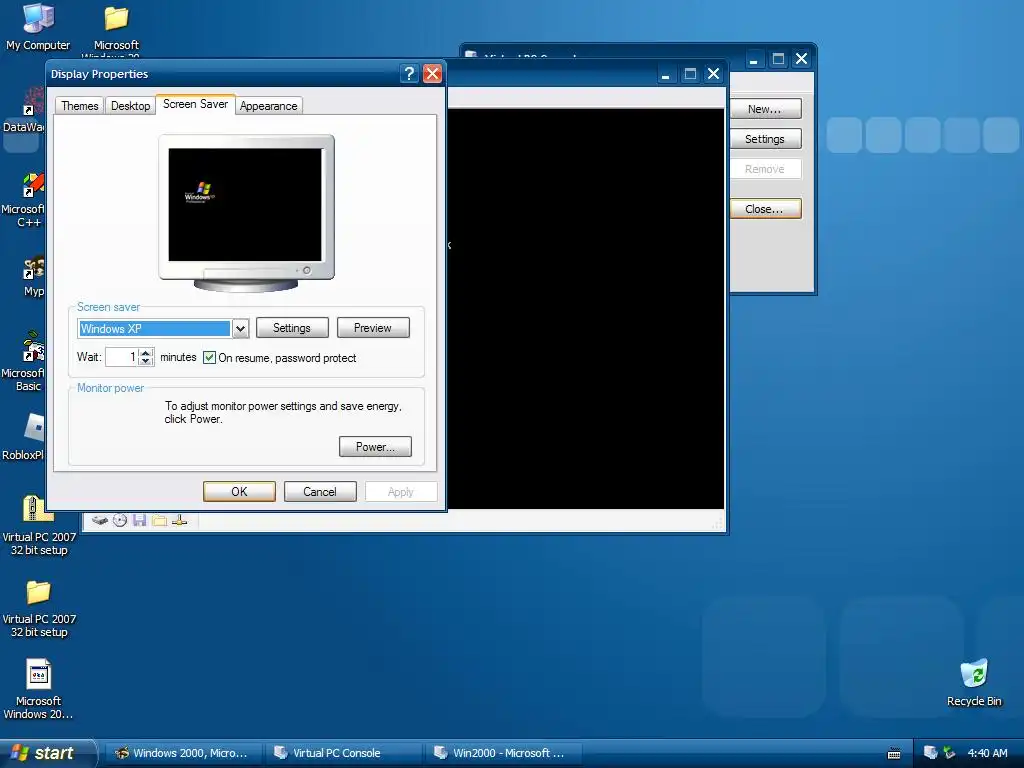
Task: Select the Screen Saver tab
Action: click(x=195, y=104)
